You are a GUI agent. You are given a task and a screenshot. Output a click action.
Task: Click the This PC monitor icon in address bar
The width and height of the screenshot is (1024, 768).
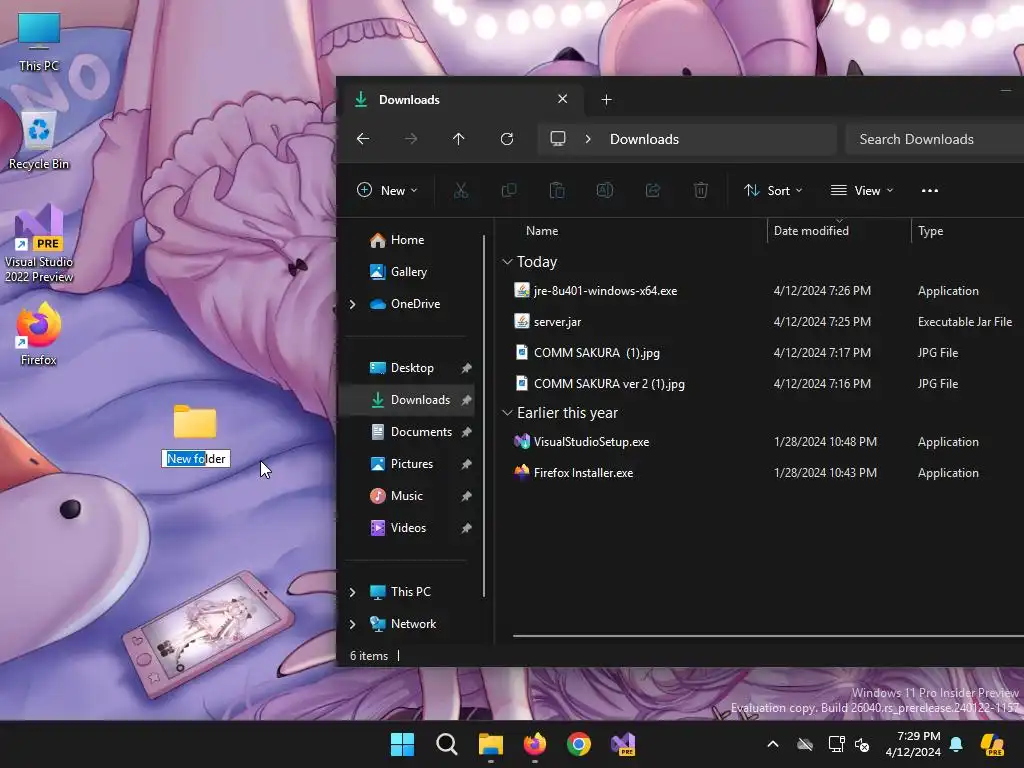[x=558, y=139]
